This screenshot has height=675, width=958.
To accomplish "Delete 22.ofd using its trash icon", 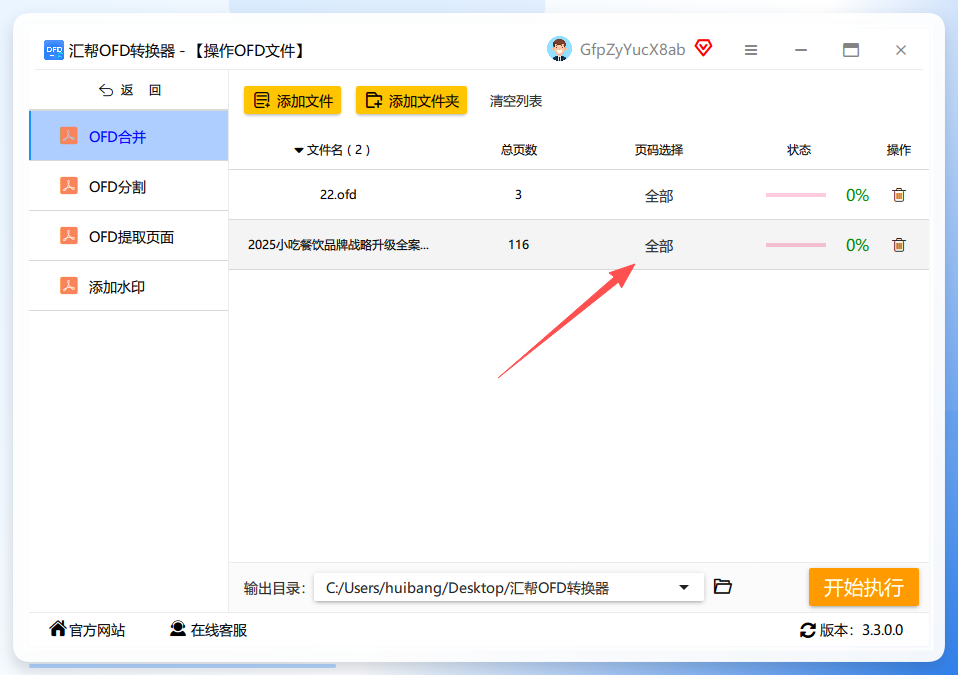I will [x=899, y=195].
